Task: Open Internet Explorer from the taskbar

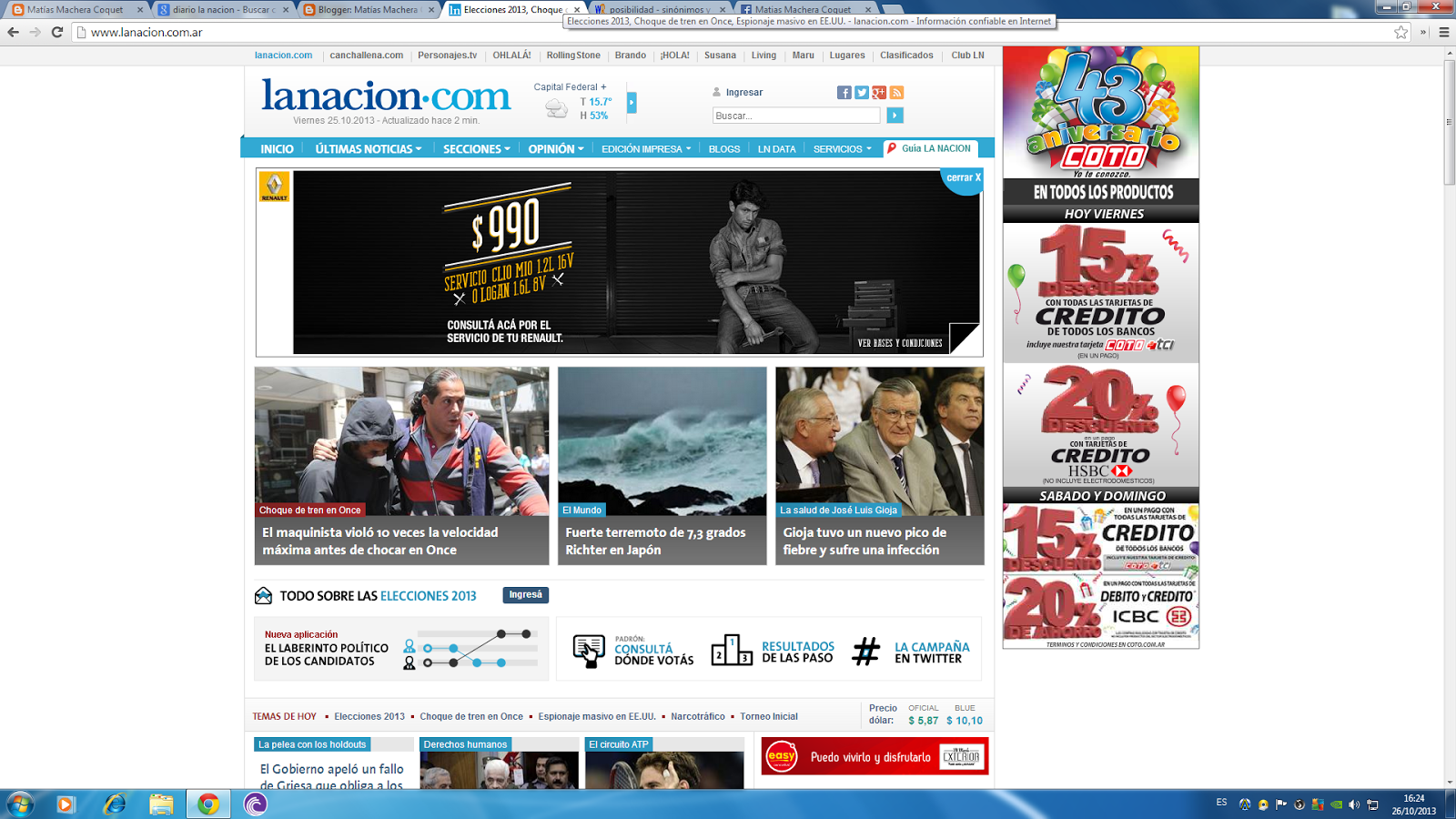Action: 115,804
